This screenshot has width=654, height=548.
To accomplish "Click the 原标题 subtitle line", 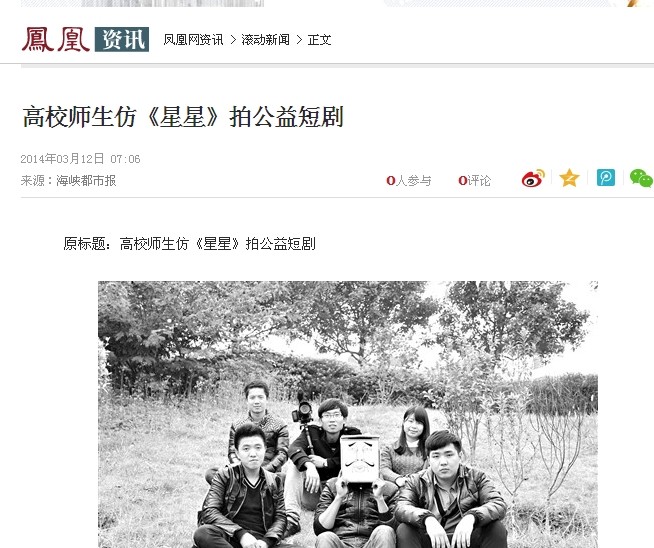I will pyautogui.click(x=189, y=244).
